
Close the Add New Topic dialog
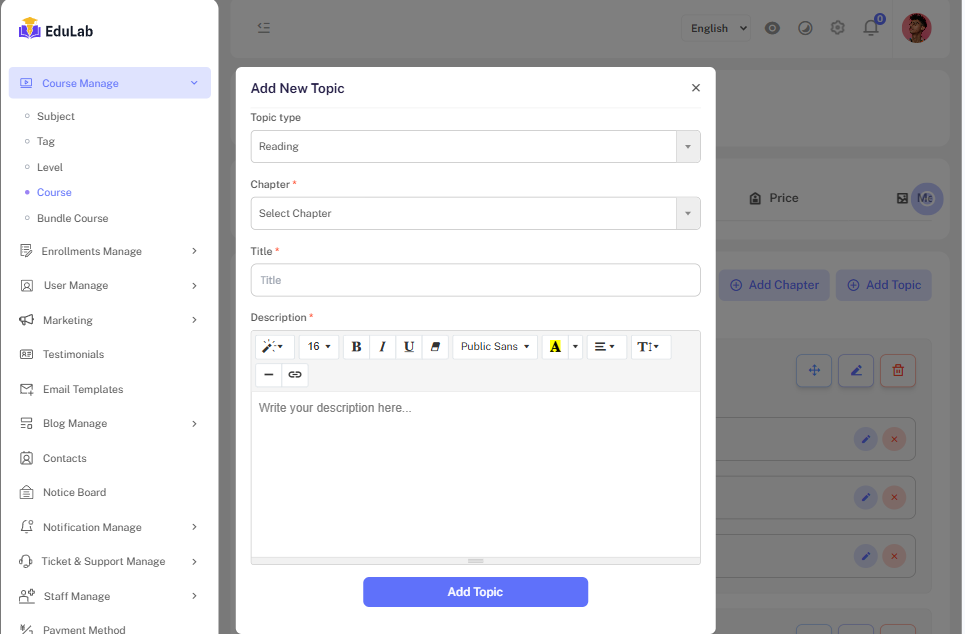pyautogui.click(x=696, y=88)
